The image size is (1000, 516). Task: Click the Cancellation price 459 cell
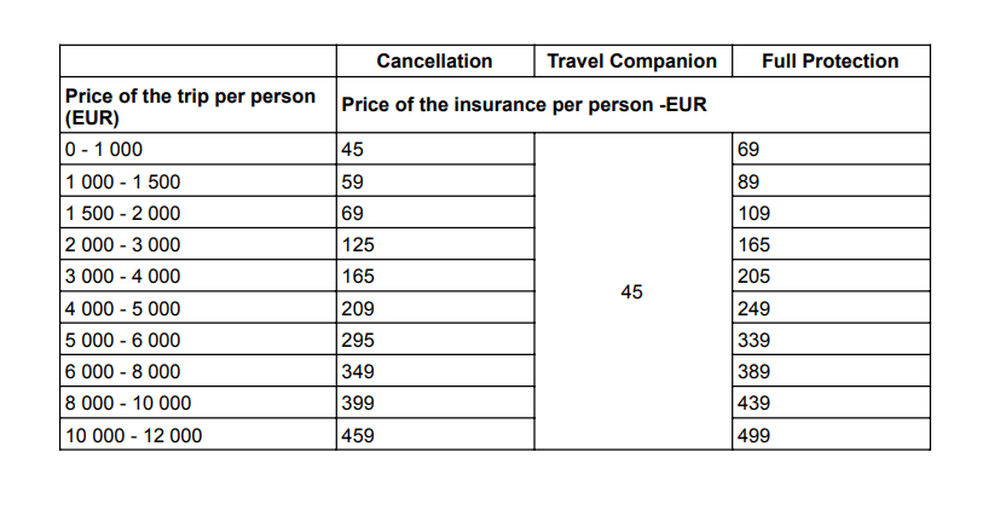pyautogui.click(x=358, y=436)
